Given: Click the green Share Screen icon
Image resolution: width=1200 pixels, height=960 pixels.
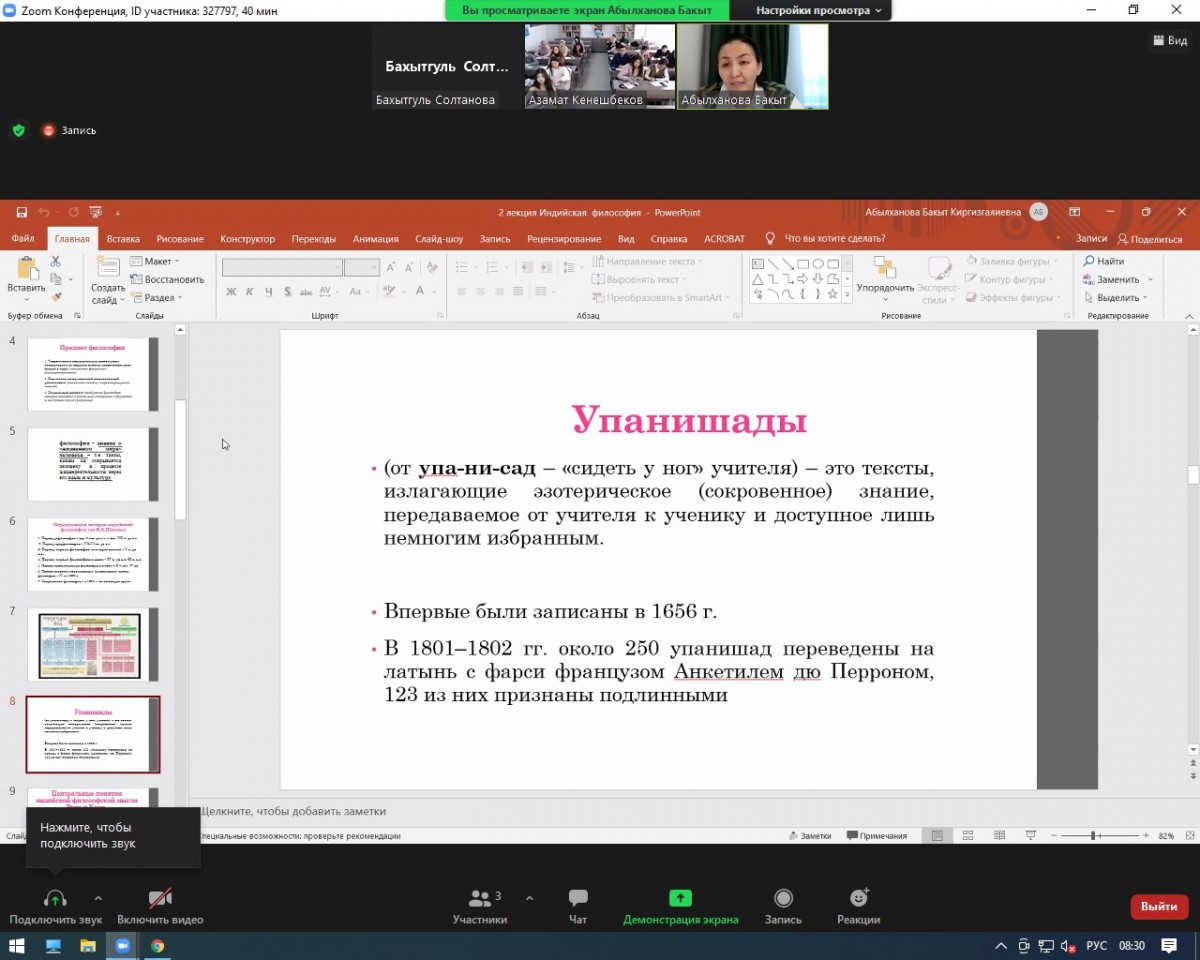Looking at the screenshot, I should point(680,898).
